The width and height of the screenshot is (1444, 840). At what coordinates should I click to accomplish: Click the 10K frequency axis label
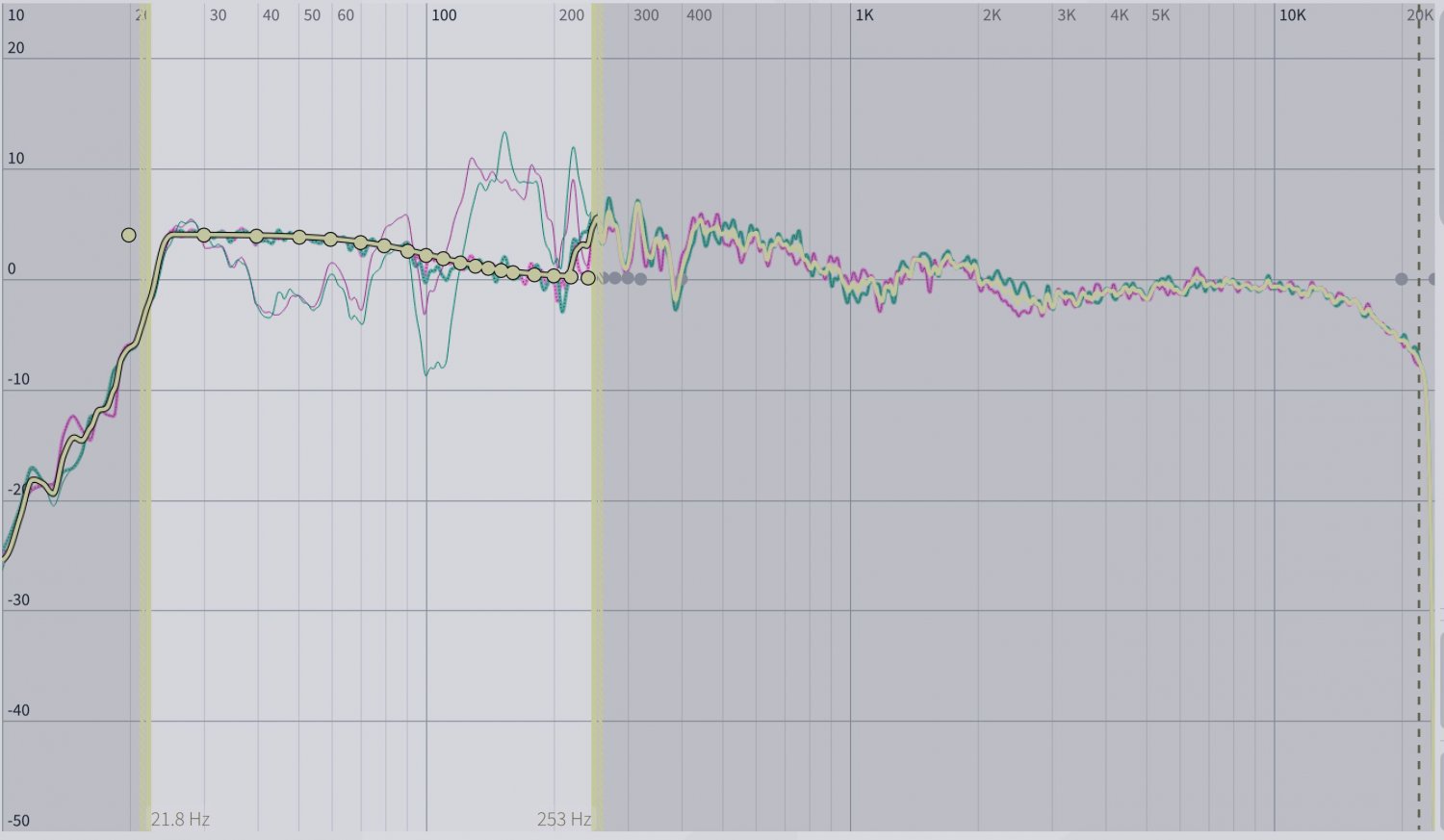(x=1292, y=15)
